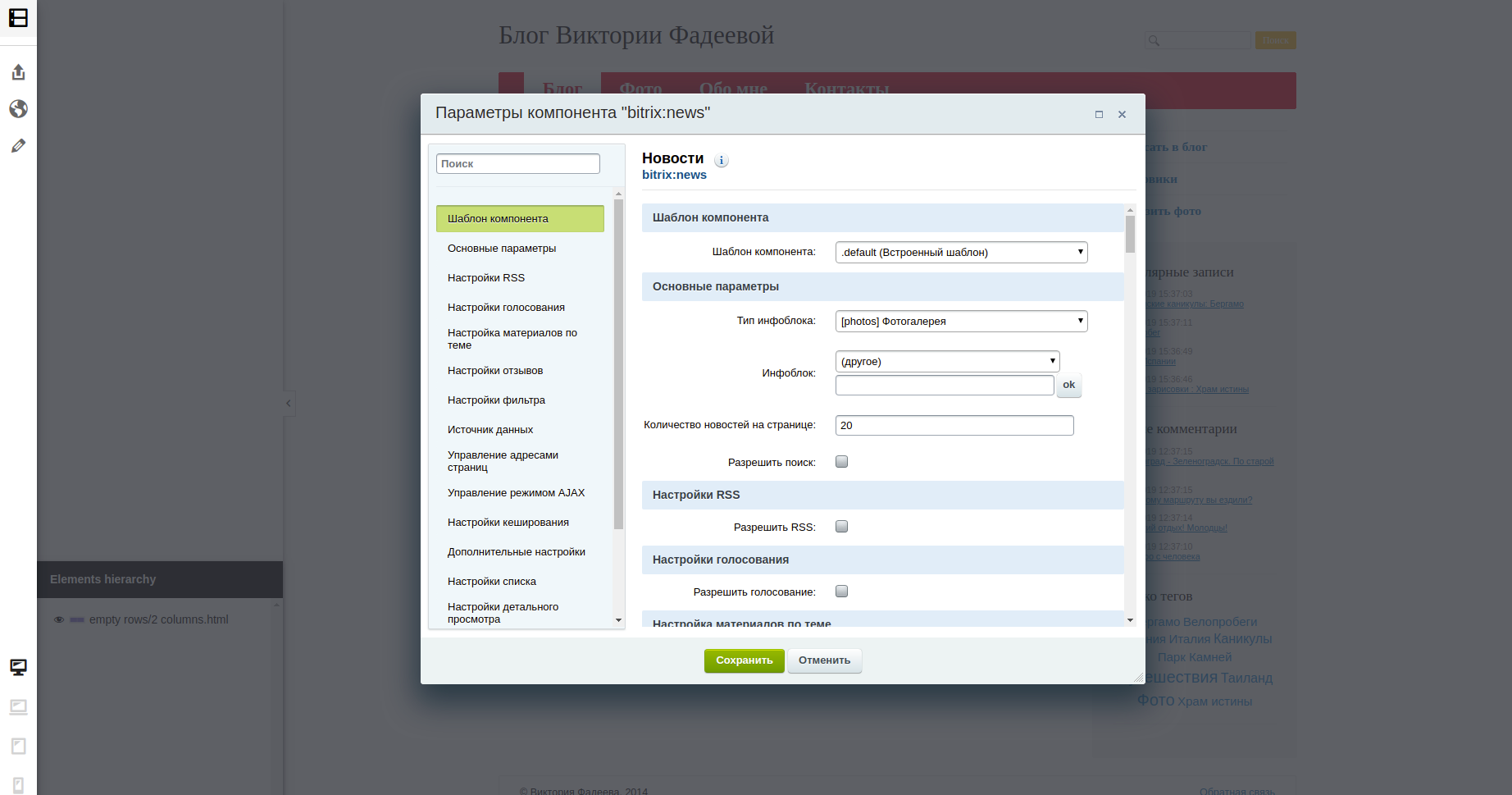Screen dimensions: 1512x795
Task: Enable the Разрешить голосование checkbox
Action: click(841, 592)
